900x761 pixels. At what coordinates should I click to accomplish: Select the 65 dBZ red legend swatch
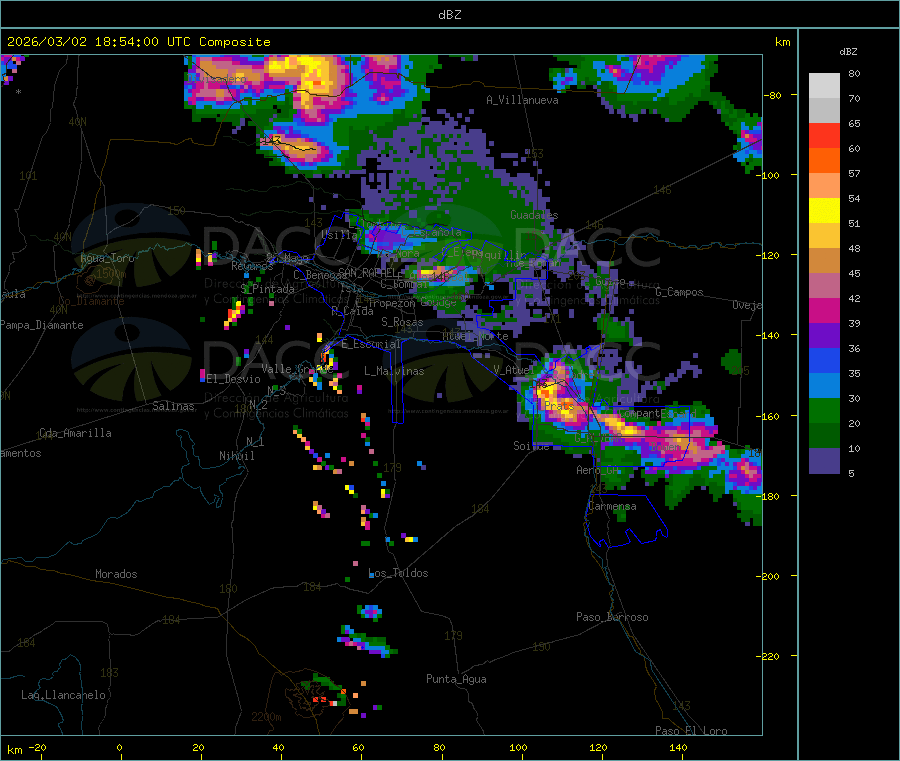tap(824, 135)
